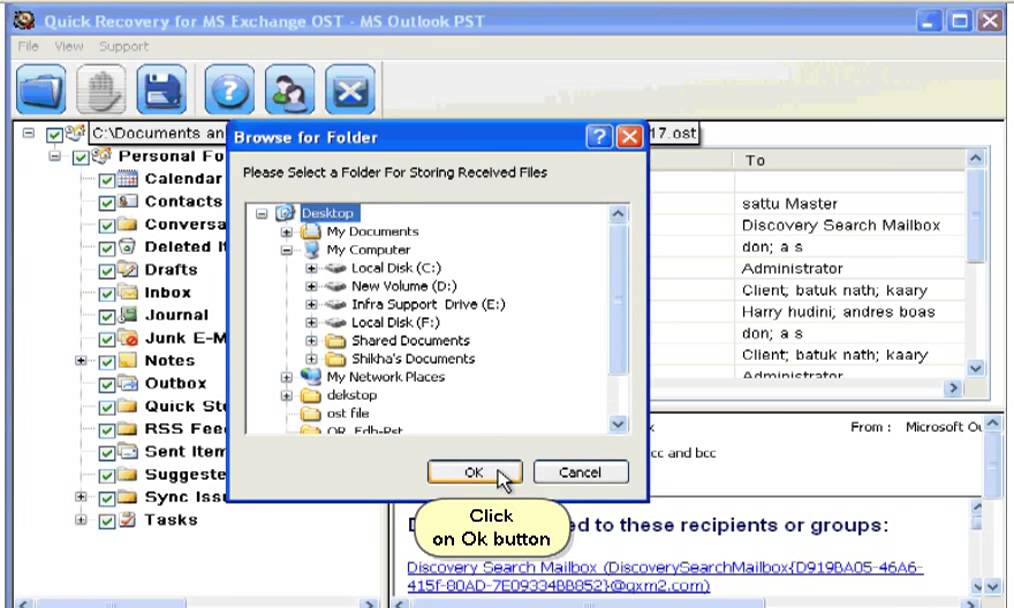Click the blue X exit toolbar icon
Viewport: 1014px width, 608px height.
pyautogui.click(x=350, y=89)
